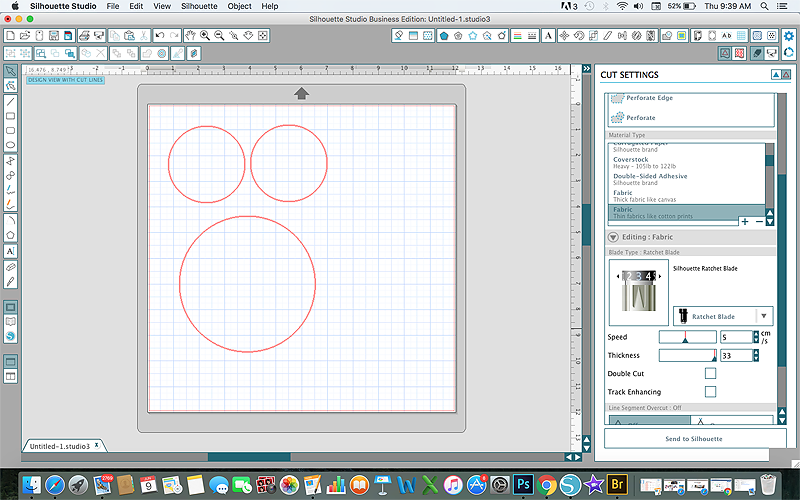Increase the Speed value stepper

(x=756, y=334)
